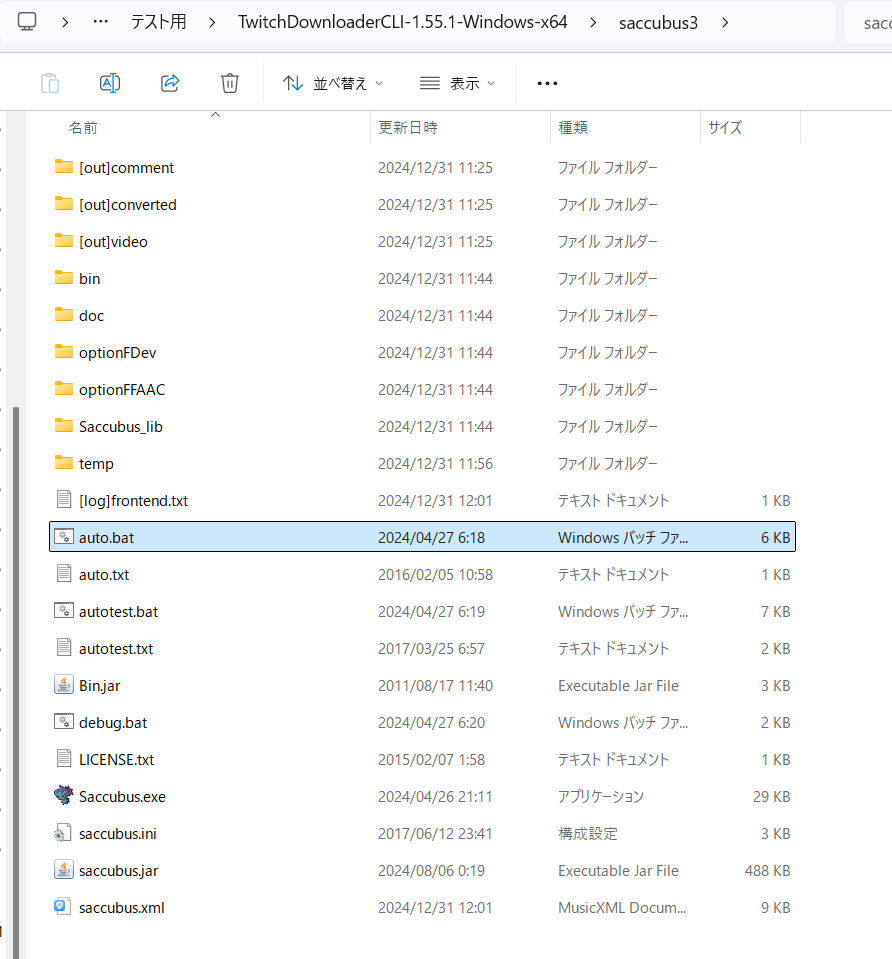
Task: Click the Saccubus.exe application icon
Action: [x=64, y=796]
